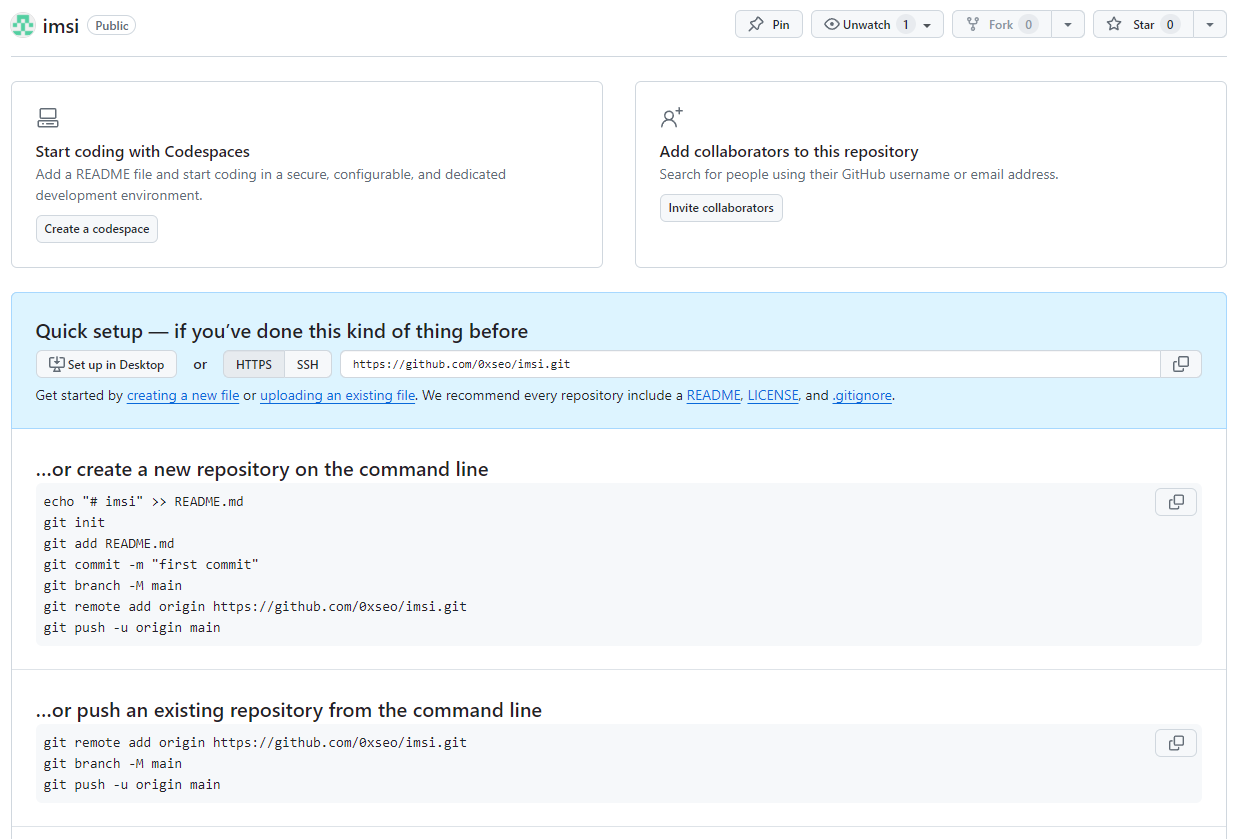Copy the create new repository commands

(1176, 502)
